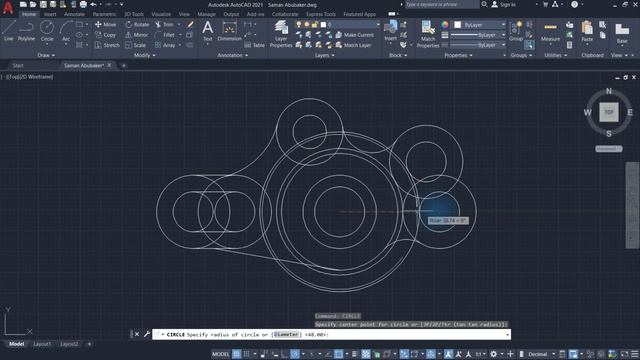The image size is (640, 360).
Task: Activate the Move command
Action: click(105, 24)
